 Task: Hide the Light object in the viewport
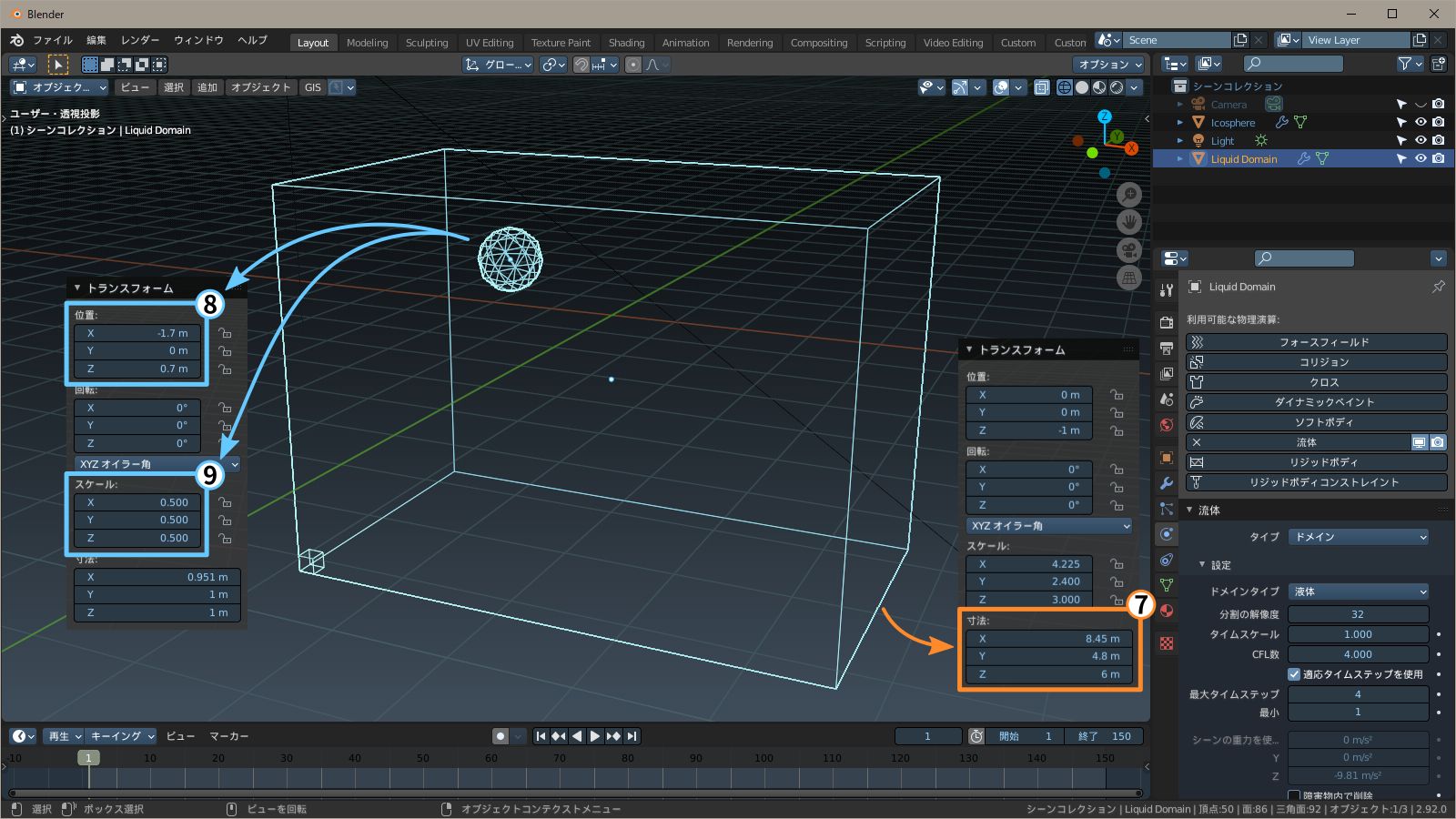coord(1421,140)
